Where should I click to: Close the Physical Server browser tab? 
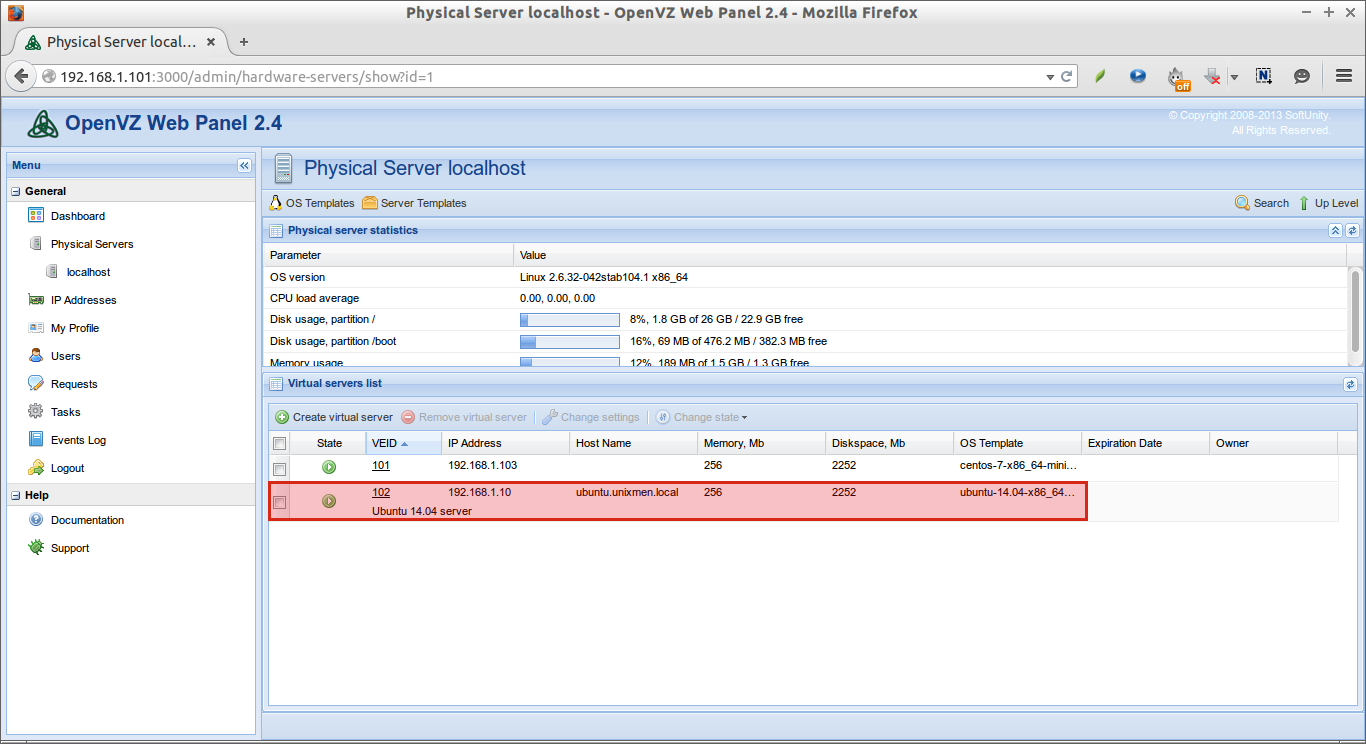pyautogui.click(x=211, y=42)
